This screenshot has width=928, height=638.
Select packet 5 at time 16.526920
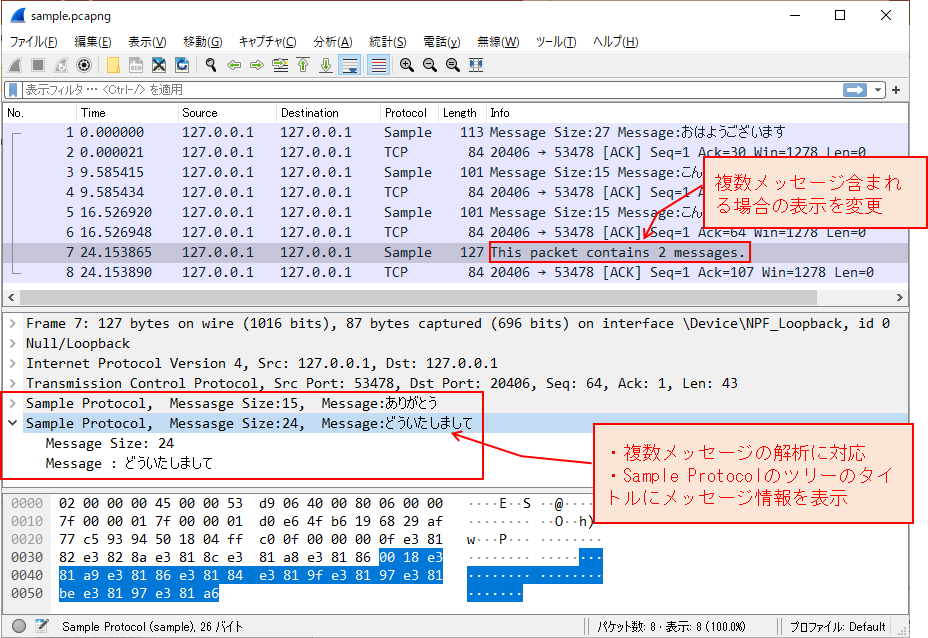[x=456, y=212]
